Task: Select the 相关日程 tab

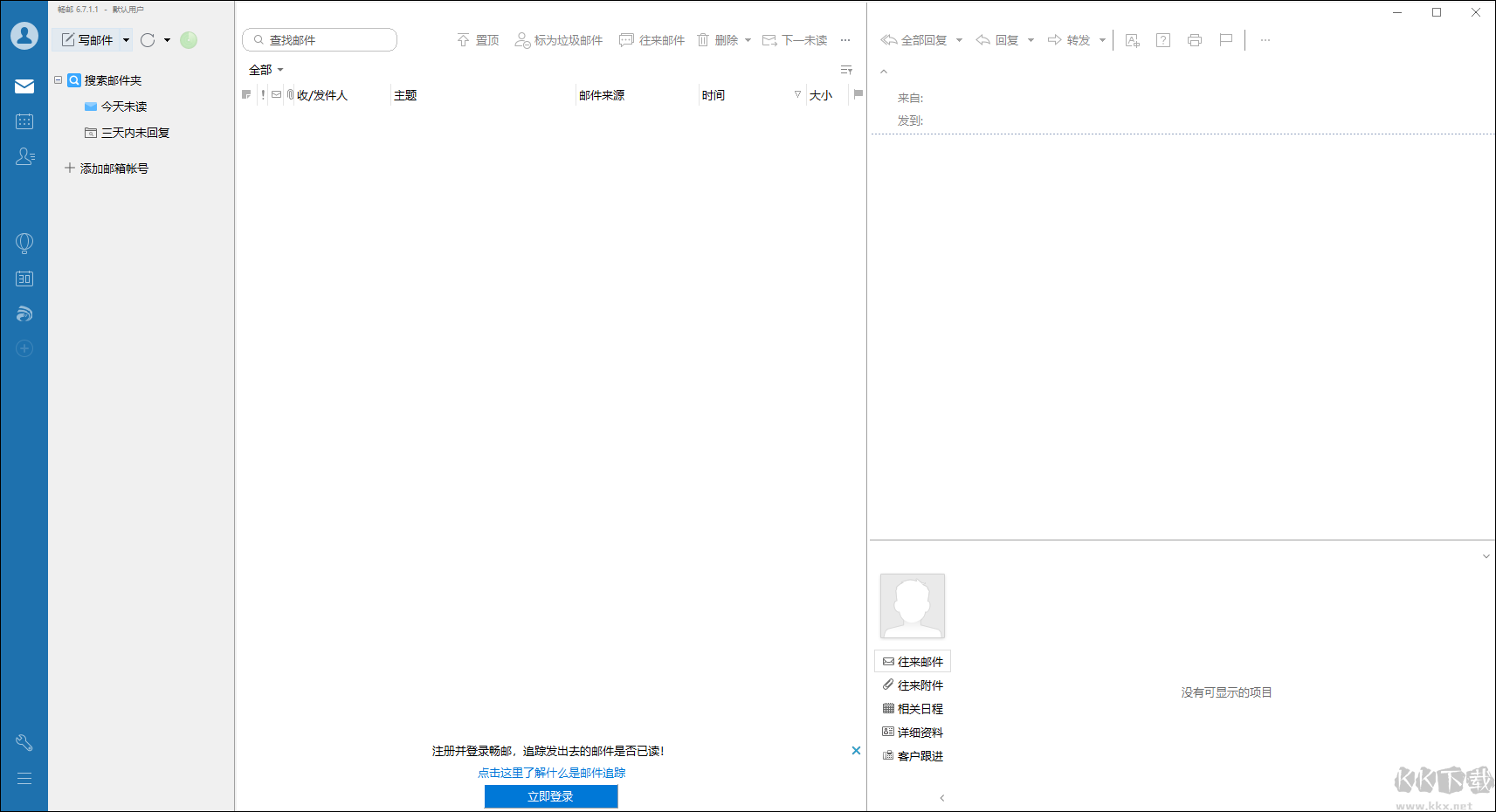Action: pyautogui.click(x=913, y=709)
